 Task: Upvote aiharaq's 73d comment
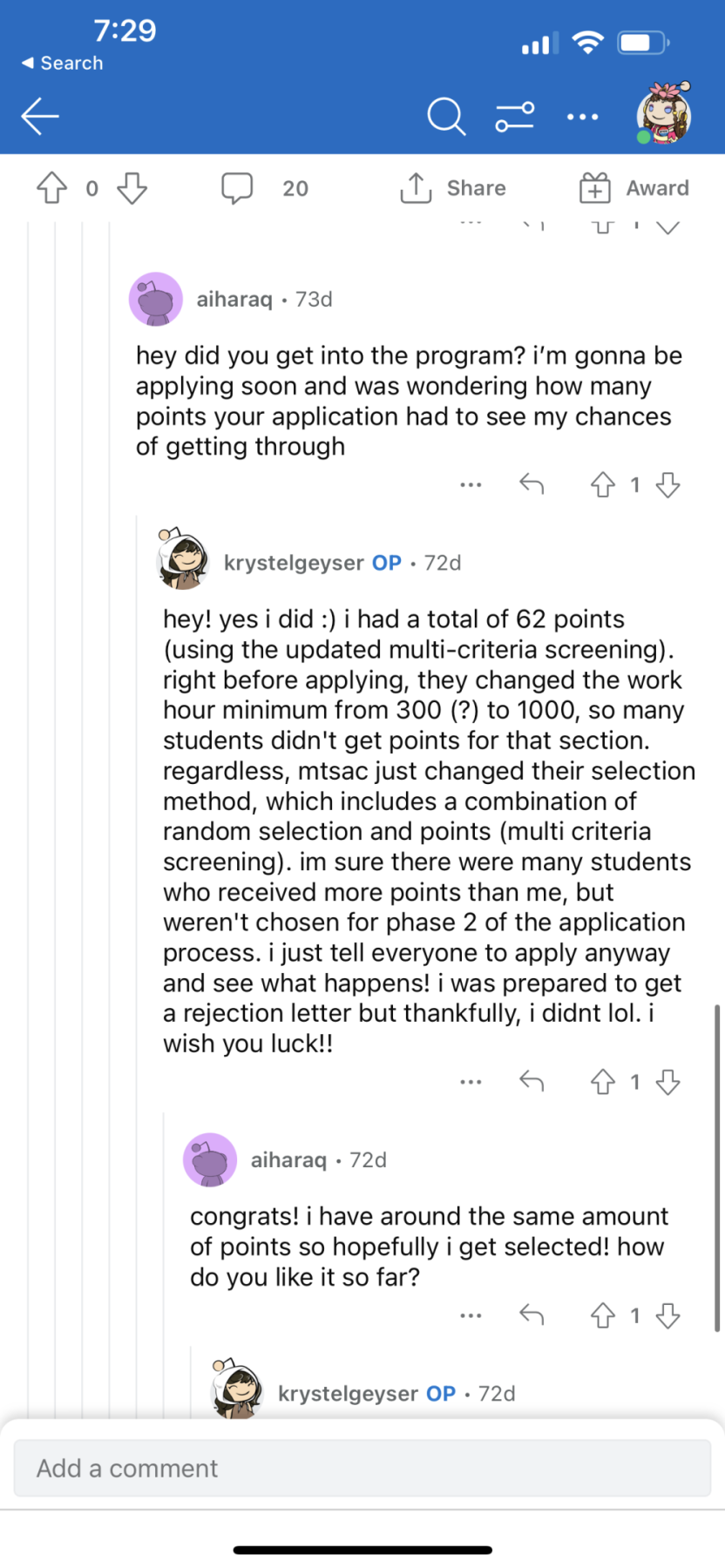coord(603,484)
